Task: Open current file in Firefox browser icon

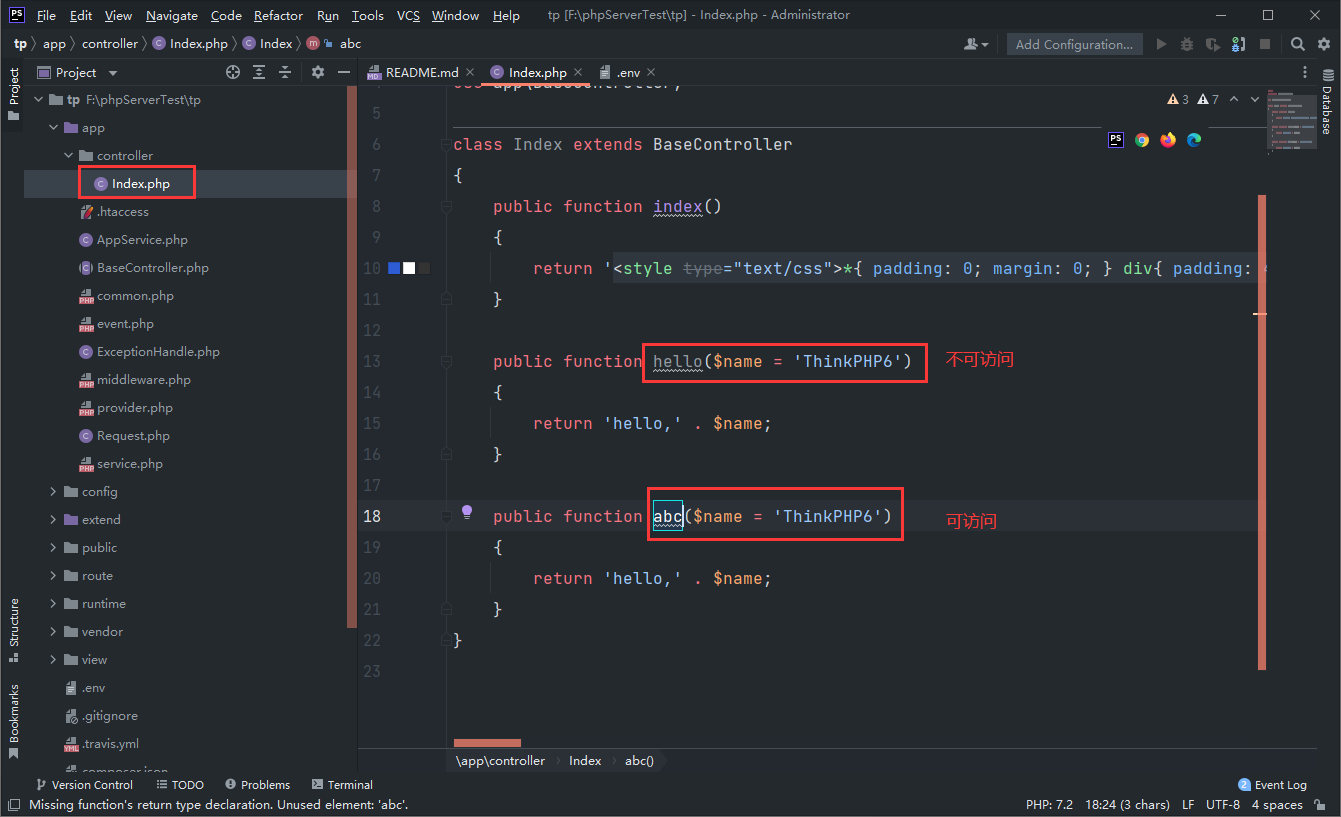Action: [1167, 140]
